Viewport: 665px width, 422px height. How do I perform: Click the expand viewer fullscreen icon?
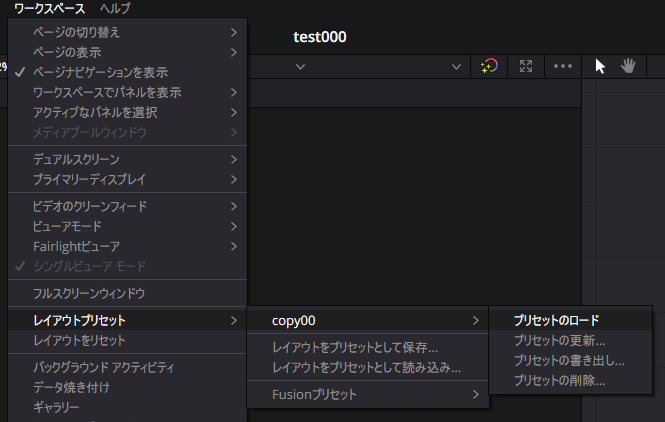(x=526, y=66)
